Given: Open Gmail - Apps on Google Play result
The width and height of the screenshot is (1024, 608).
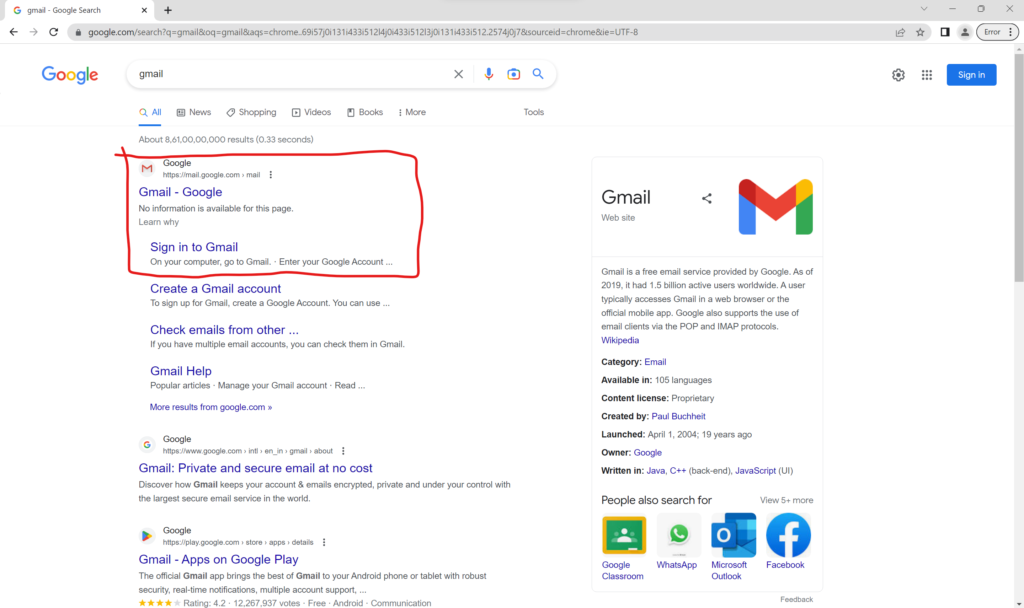Looking at the screenshot, I should [x=218, y=560].
